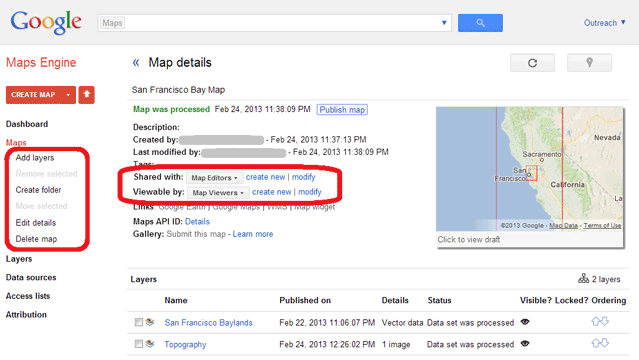639x360 pixels.
Task: Go back using the double chevron icon
Action: click(x=136, y=63)
